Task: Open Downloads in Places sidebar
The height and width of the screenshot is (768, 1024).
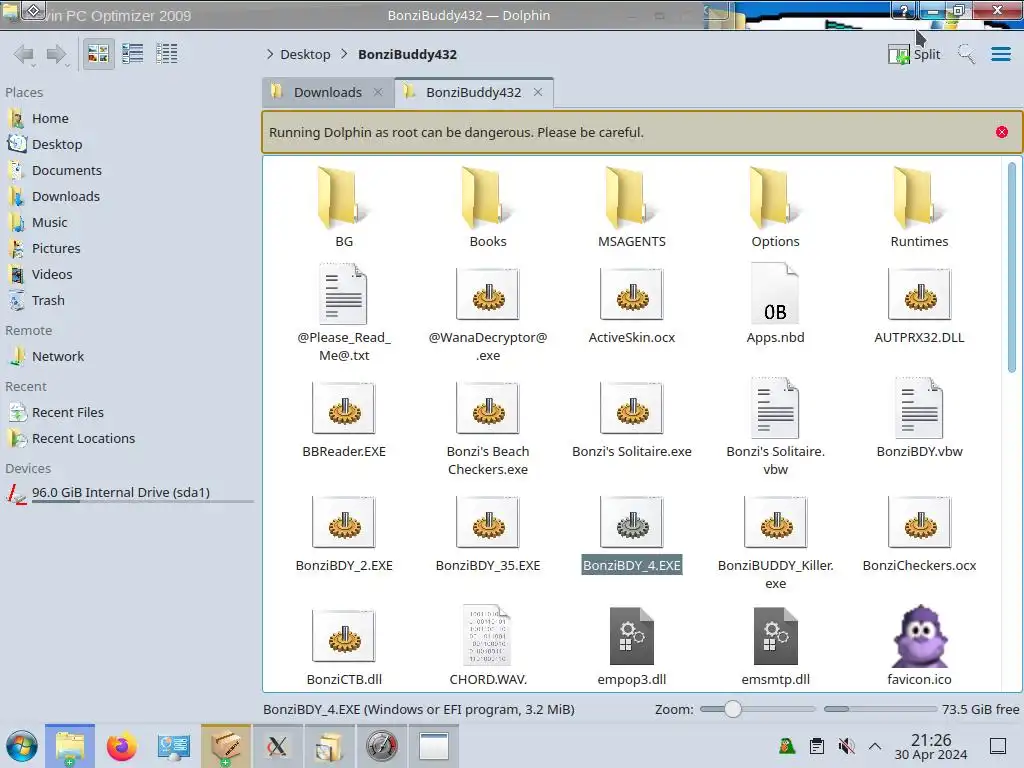Action: 65,197
